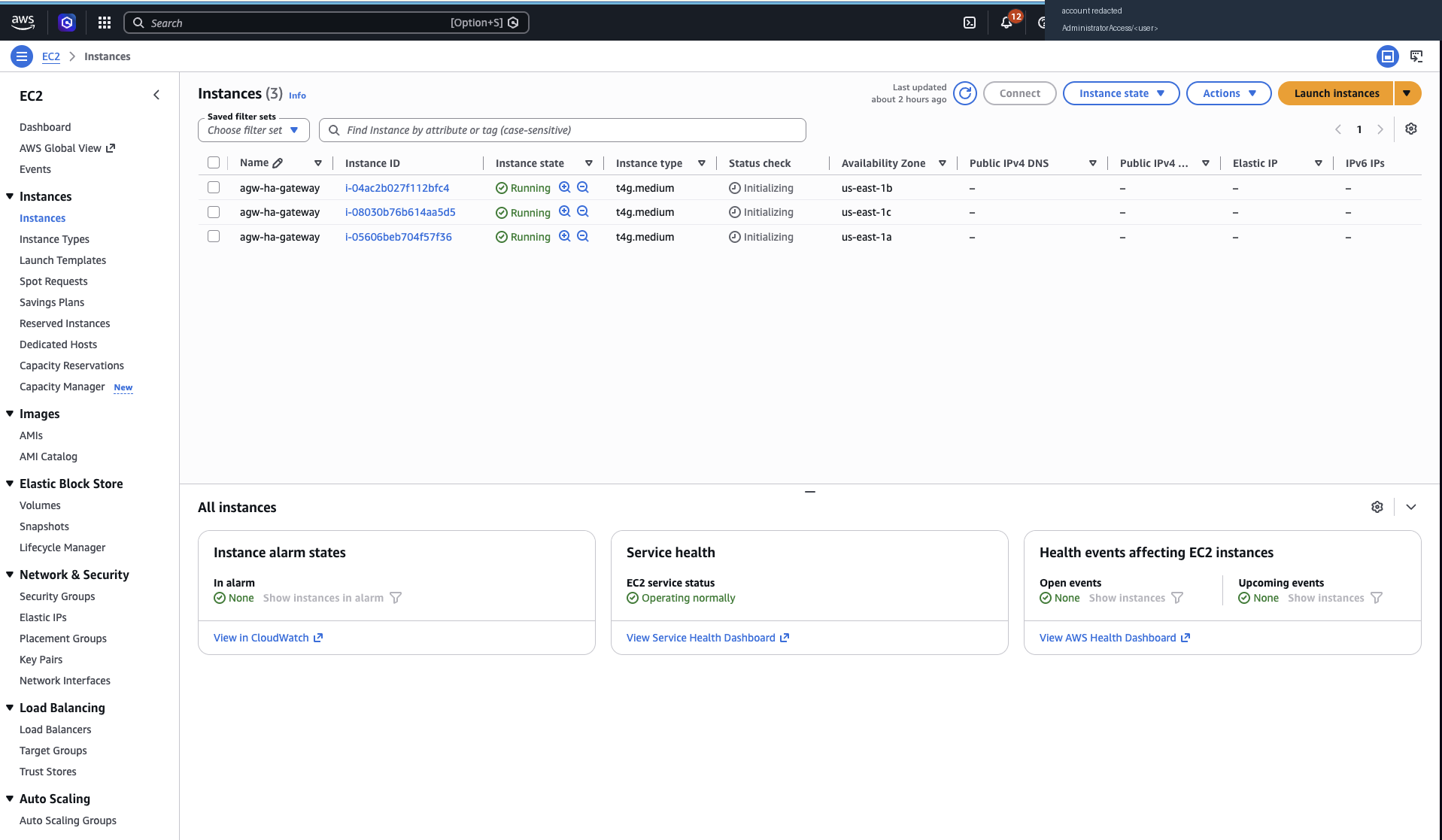
Task: Open AWS Global View external link
Action: (67, 148)
